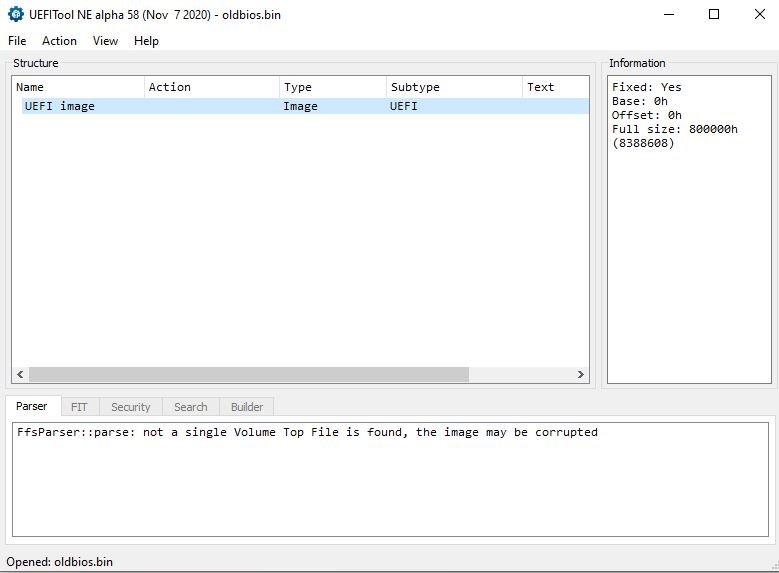Click the horizontal scrollbar thumb in Structure
The width and height of the screenshot is (779, 573).
coord(248,374)
